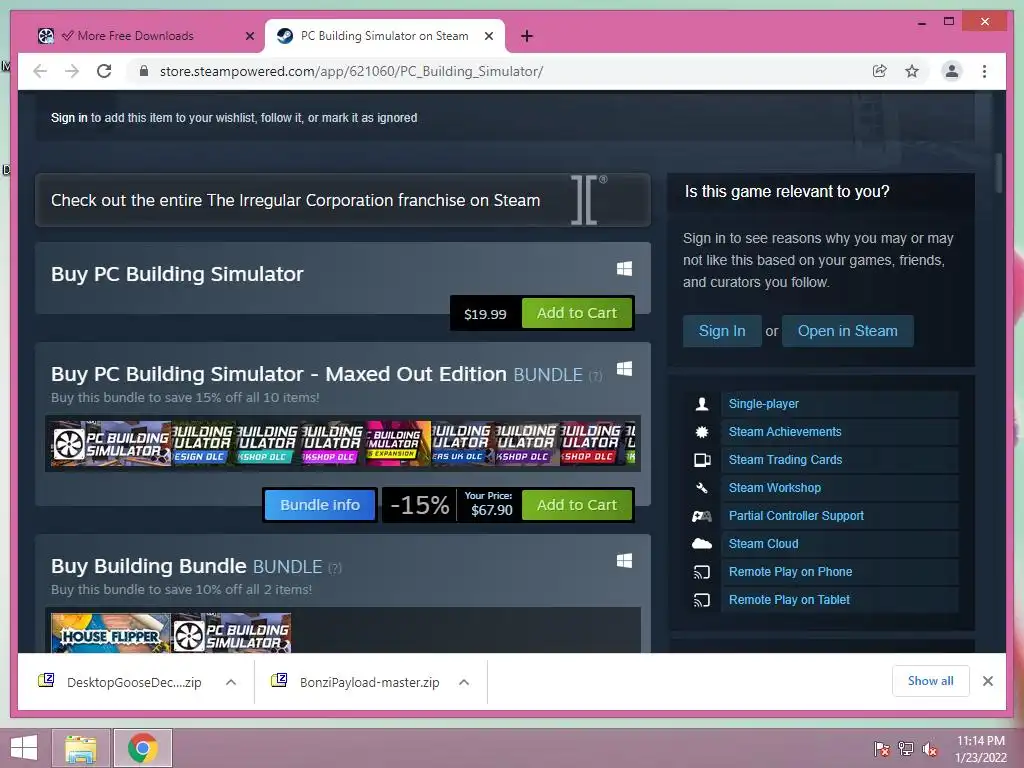Image resolution: width=1024 pixels, height=768 pixels.
Task: Select the PC Building Simulator on Steam tab
Action: coord(385,36)
